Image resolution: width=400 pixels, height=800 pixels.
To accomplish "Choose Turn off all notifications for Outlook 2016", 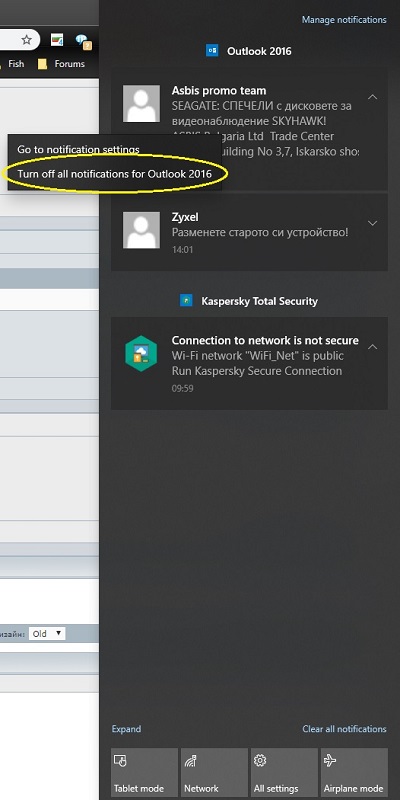I will click(x=114, y=173).
